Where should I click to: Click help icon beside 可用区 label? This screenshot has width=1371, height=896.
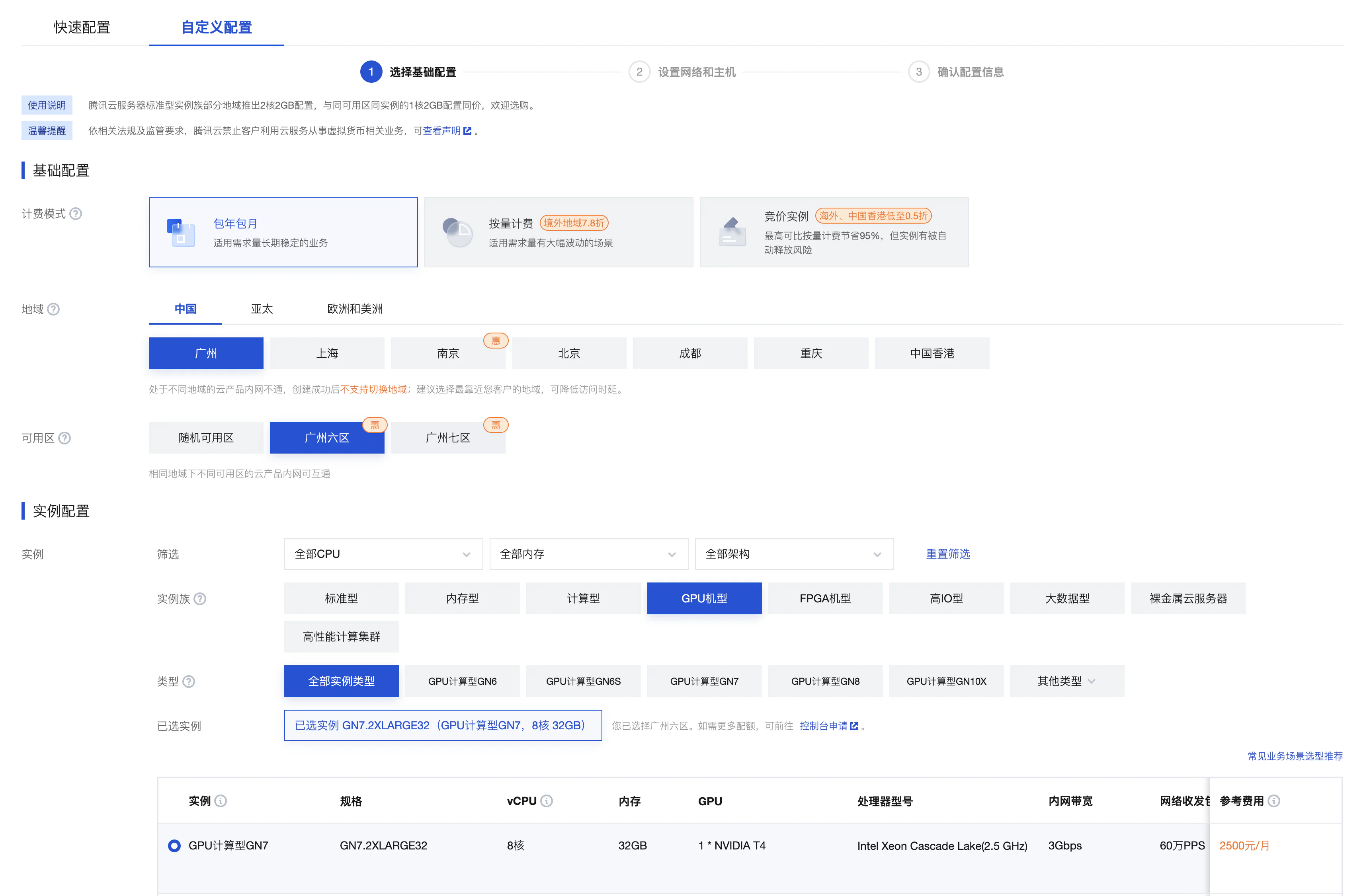tap(64, 438)
